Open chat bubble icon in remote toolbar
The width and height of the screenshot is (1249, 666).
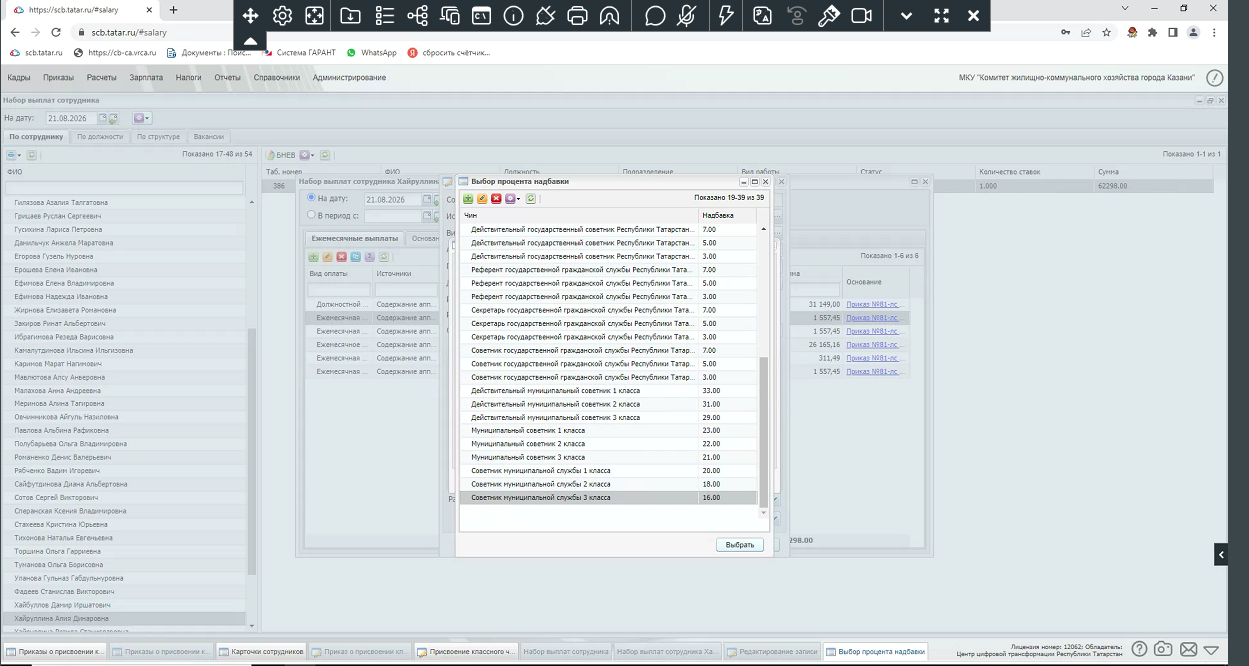[655, 16]
